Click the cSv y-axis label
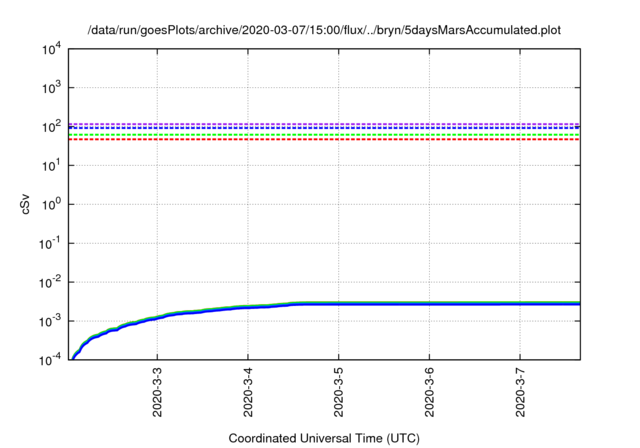Image resolution: width=640 pixels, height=448 pixels. point(25,204)
